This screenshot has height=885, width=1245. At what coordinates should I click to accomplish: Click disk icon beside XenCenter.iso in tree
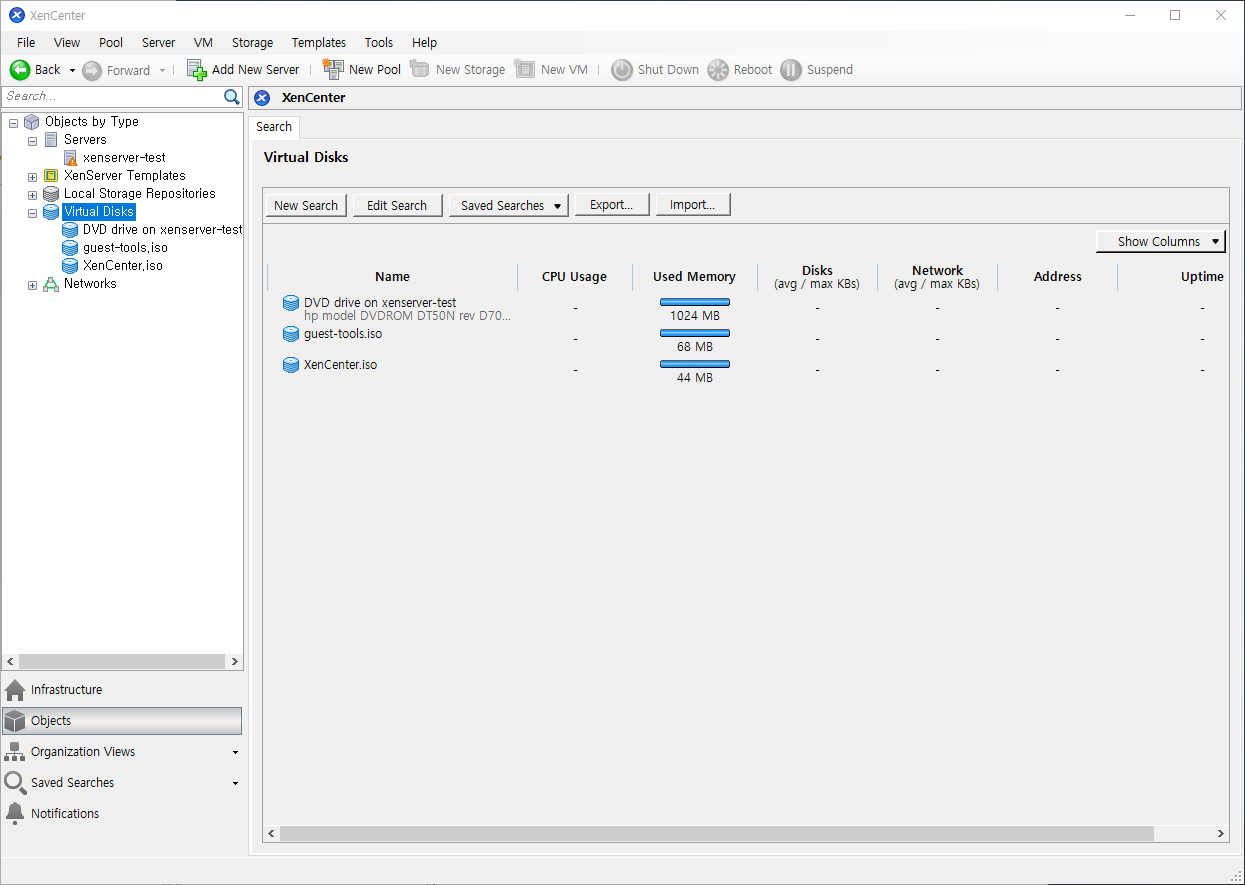click(70, 266)
